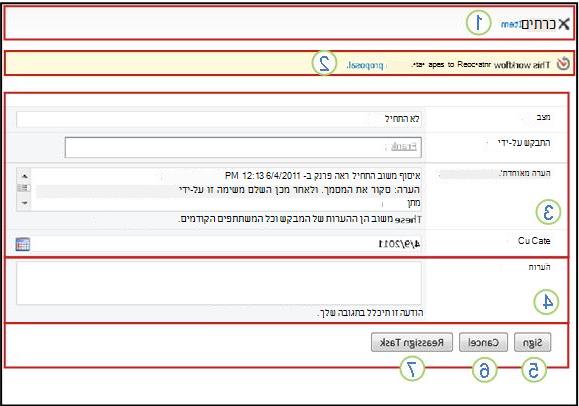The height and width of the screenshot is (406, 579).
Task: Click the note text הודעה זו תיכלל בתגובה שלך
Action: (x=370, y=313)
